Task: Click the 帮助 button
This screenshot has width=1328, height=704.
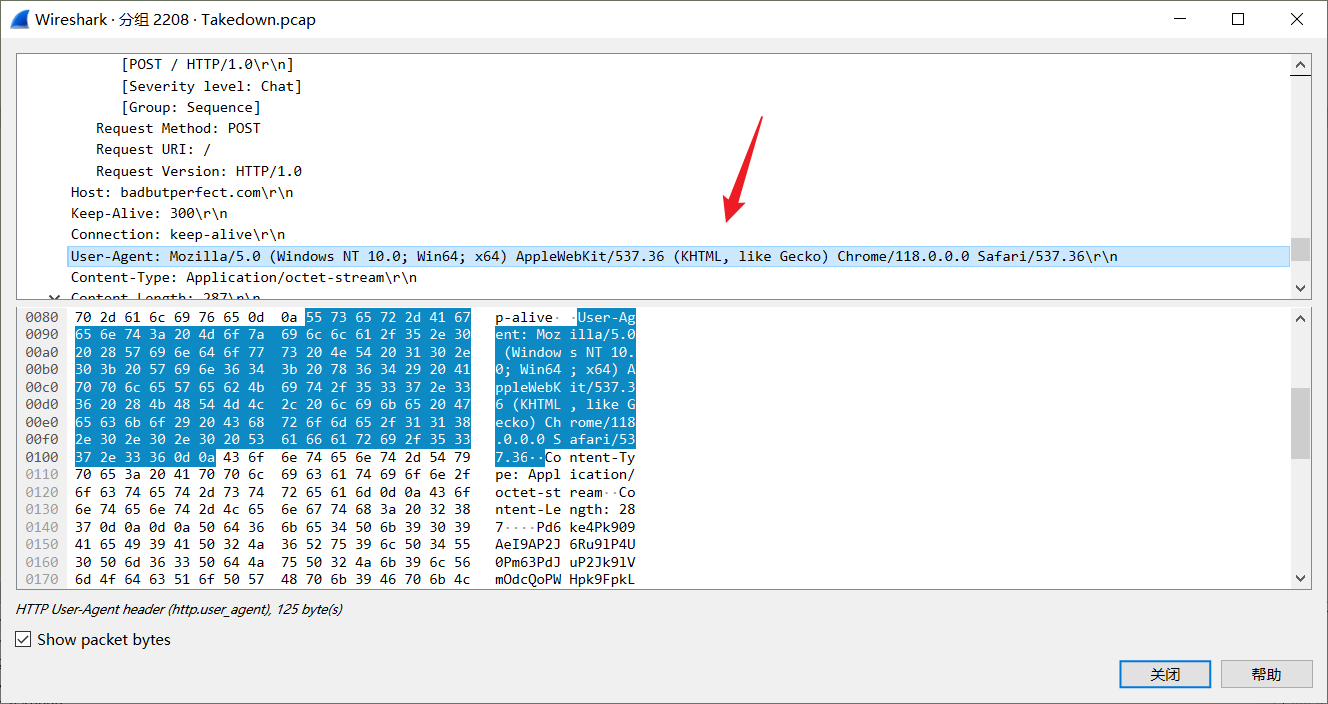Action: 1266,674
